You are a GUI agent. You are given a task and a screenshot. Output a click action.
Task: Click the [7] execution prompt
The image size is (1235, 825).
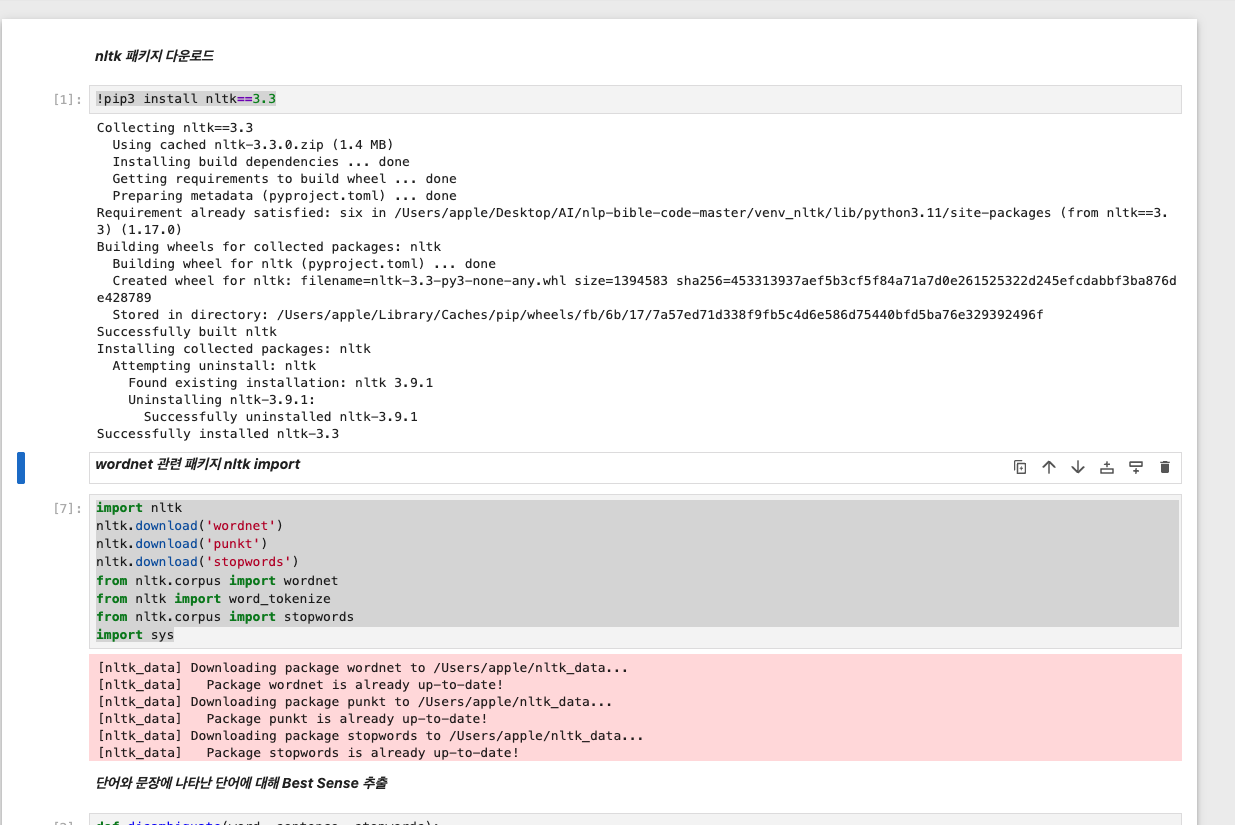click(67, 508)
